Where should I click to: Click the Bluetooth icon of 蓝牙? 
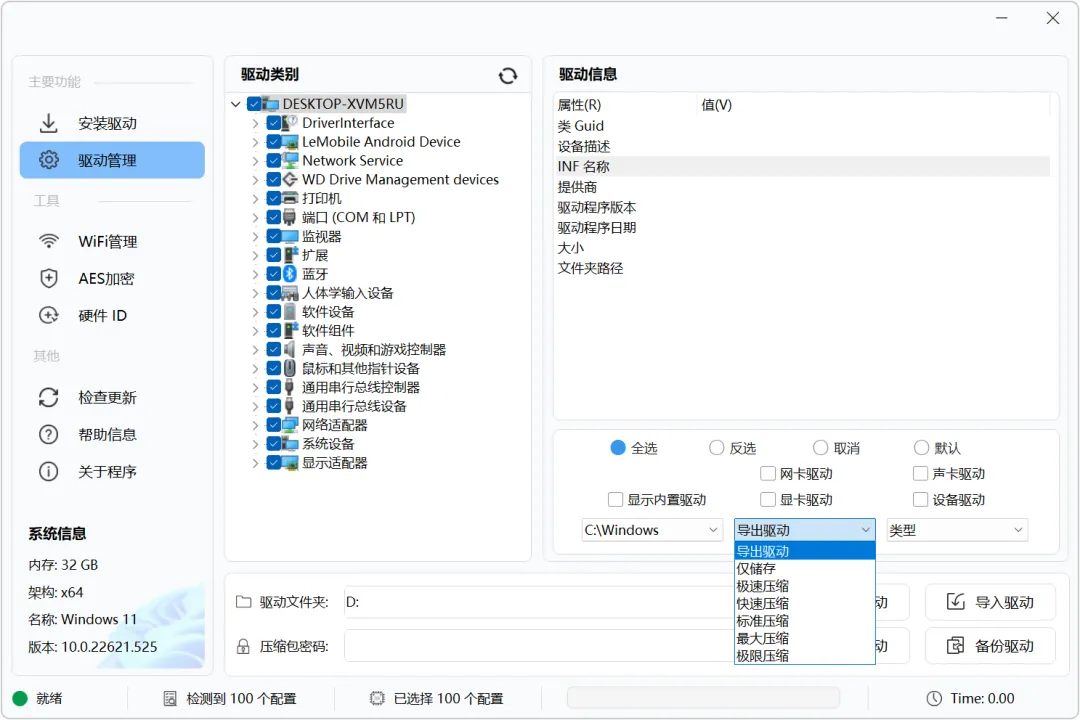(290, 274)
